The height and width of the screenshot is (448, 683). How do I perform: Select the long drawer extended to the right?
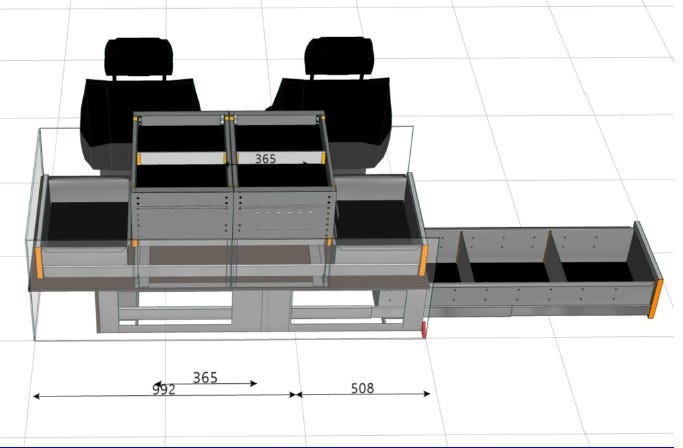click(544, 269)
